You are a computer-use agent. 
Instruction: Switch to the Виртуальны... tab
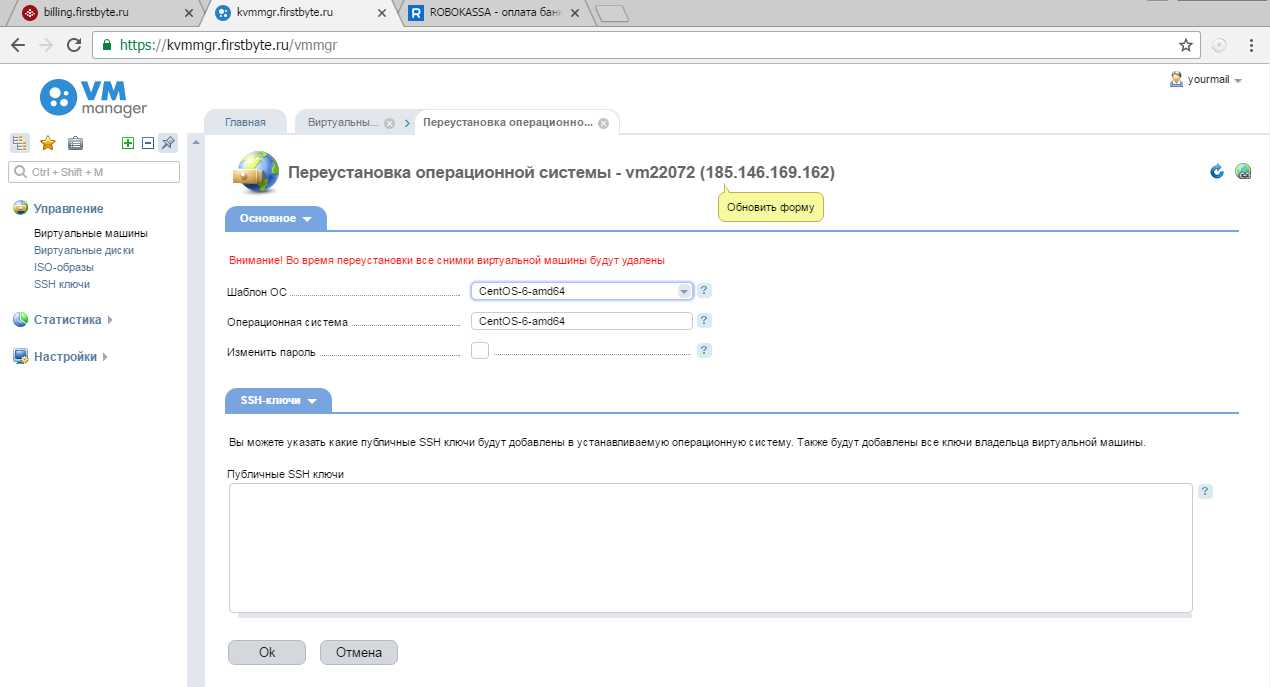tap(344, 122)
